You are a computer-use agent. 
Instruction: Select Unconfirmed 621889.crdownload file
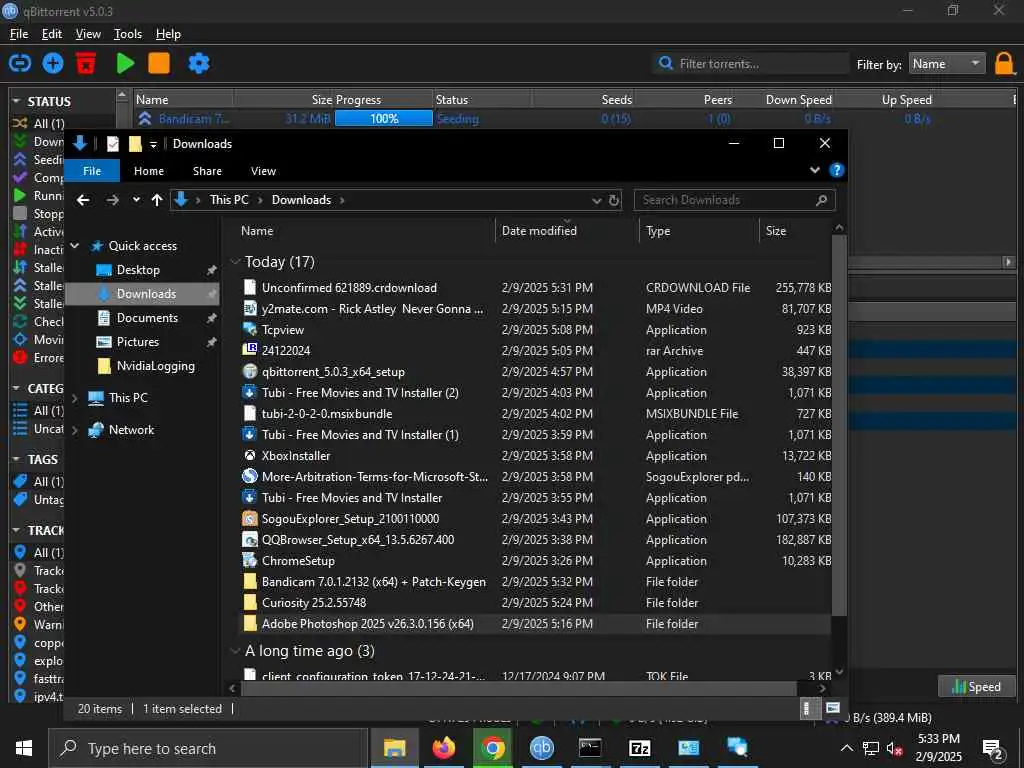tap(349, 287)
